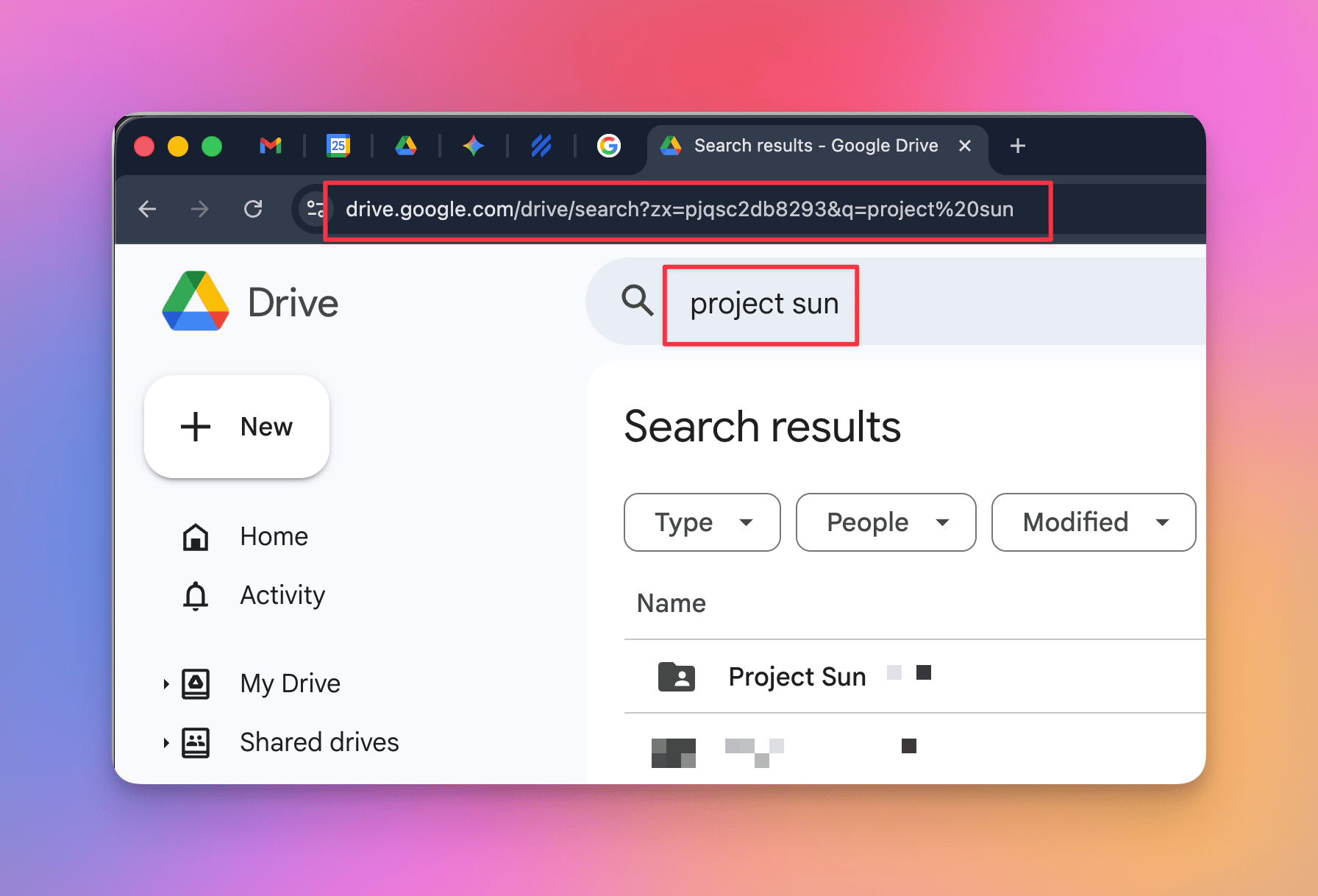The image size is (1318, 896).
Task: Click the site settings icon in address bar
Action: pyautogui.click(x=316, y=209)
